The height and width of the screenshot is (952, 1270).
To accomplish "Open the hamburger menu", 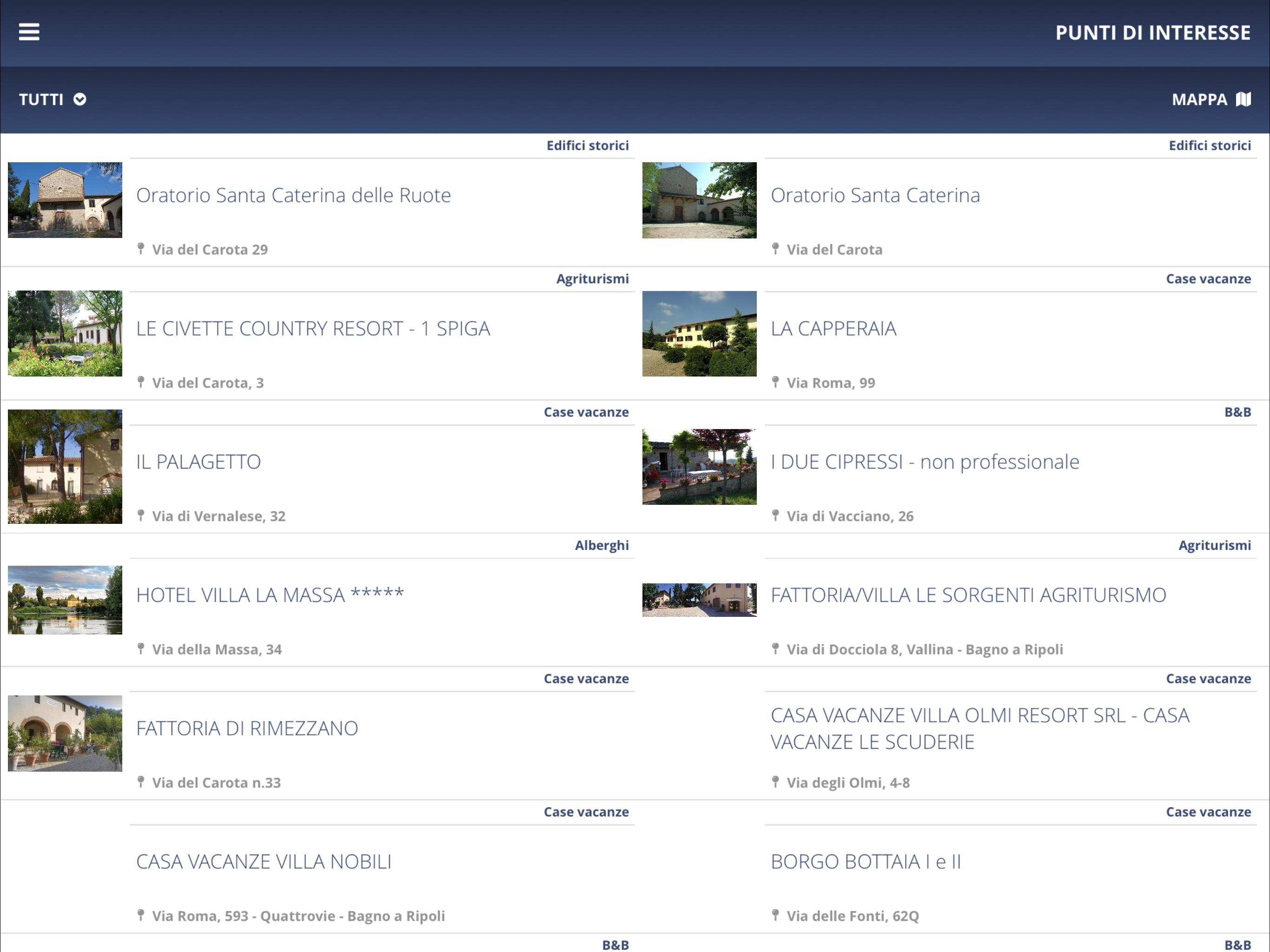I will coord(29,32).
